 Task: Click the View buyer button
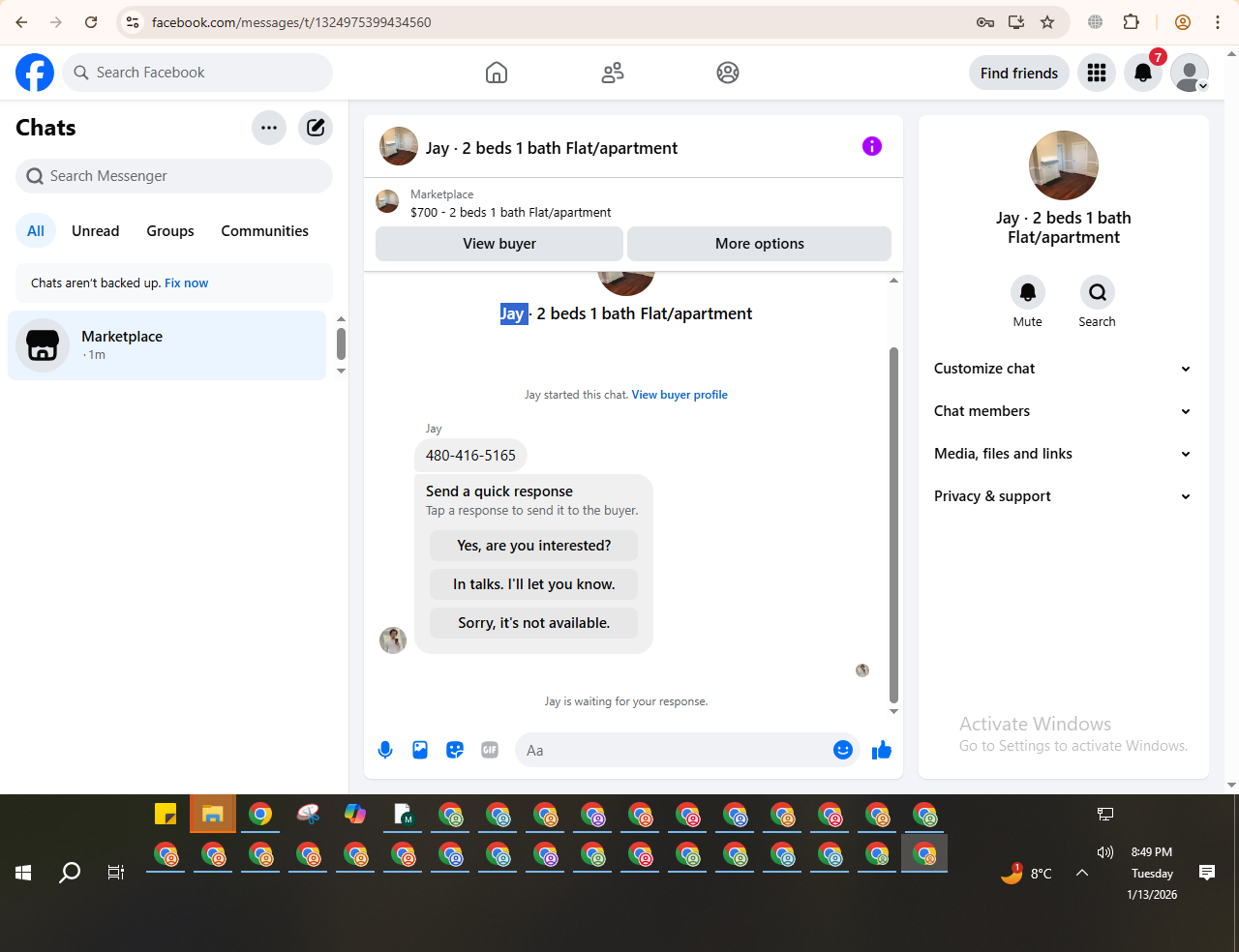[x=499, y=244]
